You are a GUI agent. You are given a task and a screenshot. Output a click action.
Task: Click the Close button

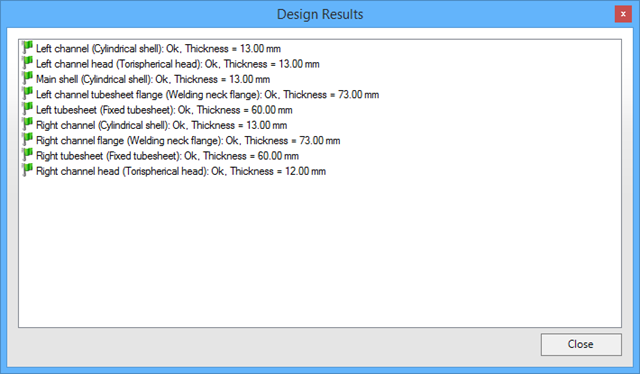tap(581, 344)
